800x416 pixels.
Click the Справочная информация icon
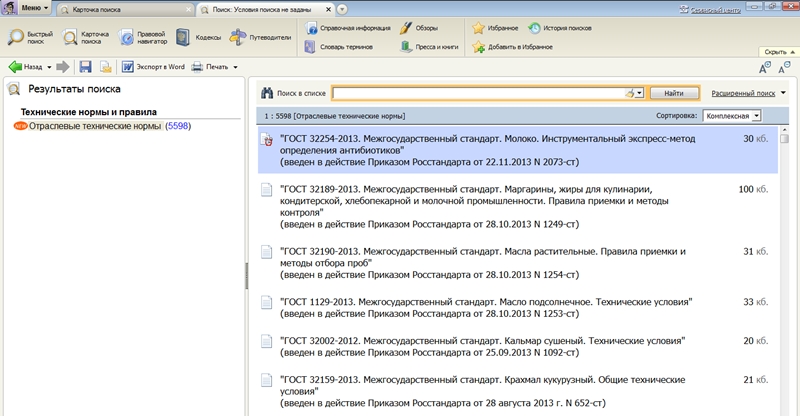tap(313, 28)
